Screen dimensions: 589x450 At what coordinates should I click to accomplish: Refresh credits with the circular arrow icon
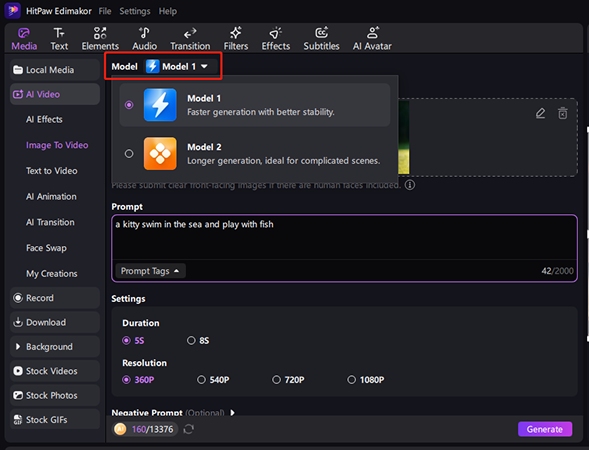pos(189,429)
